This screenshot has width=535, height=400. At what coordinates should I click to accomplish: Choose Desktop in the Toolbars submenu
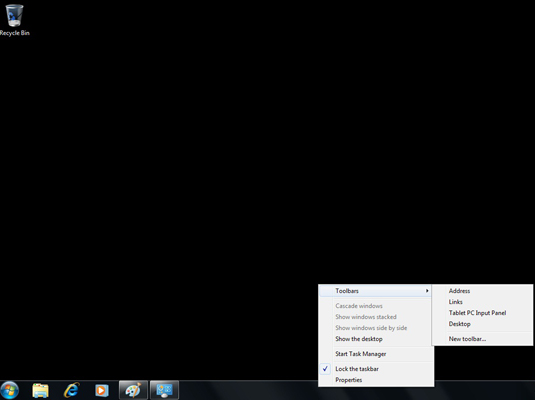point(482,324)
